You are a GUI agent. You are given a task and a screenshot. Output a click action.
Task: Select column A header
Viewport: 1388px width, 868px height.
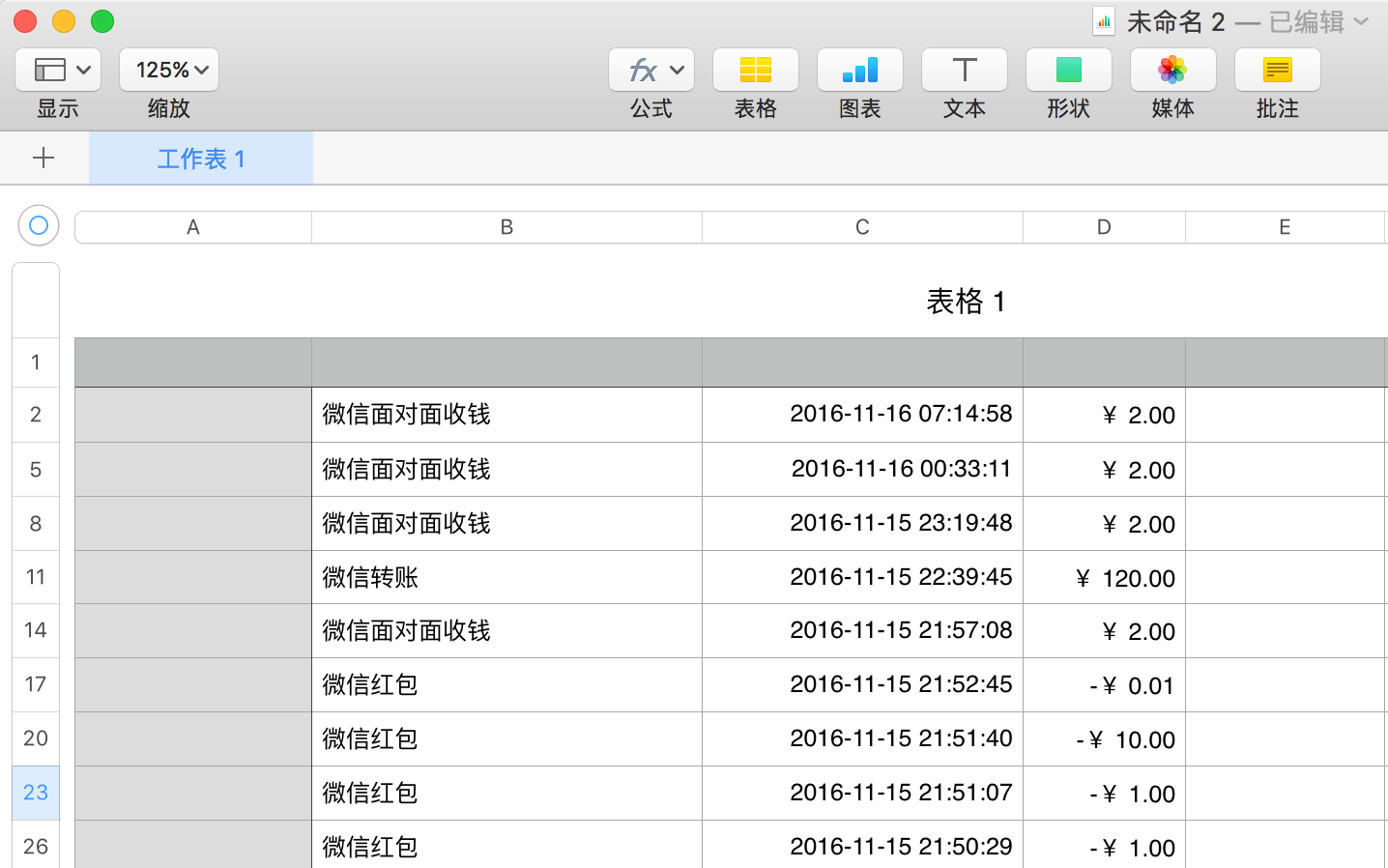tap(193, 227)
